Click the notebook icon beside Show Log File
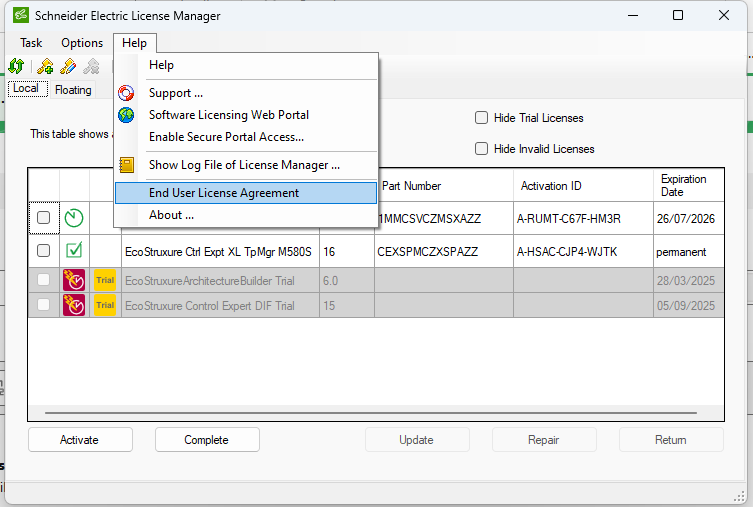 coord(126,165)
